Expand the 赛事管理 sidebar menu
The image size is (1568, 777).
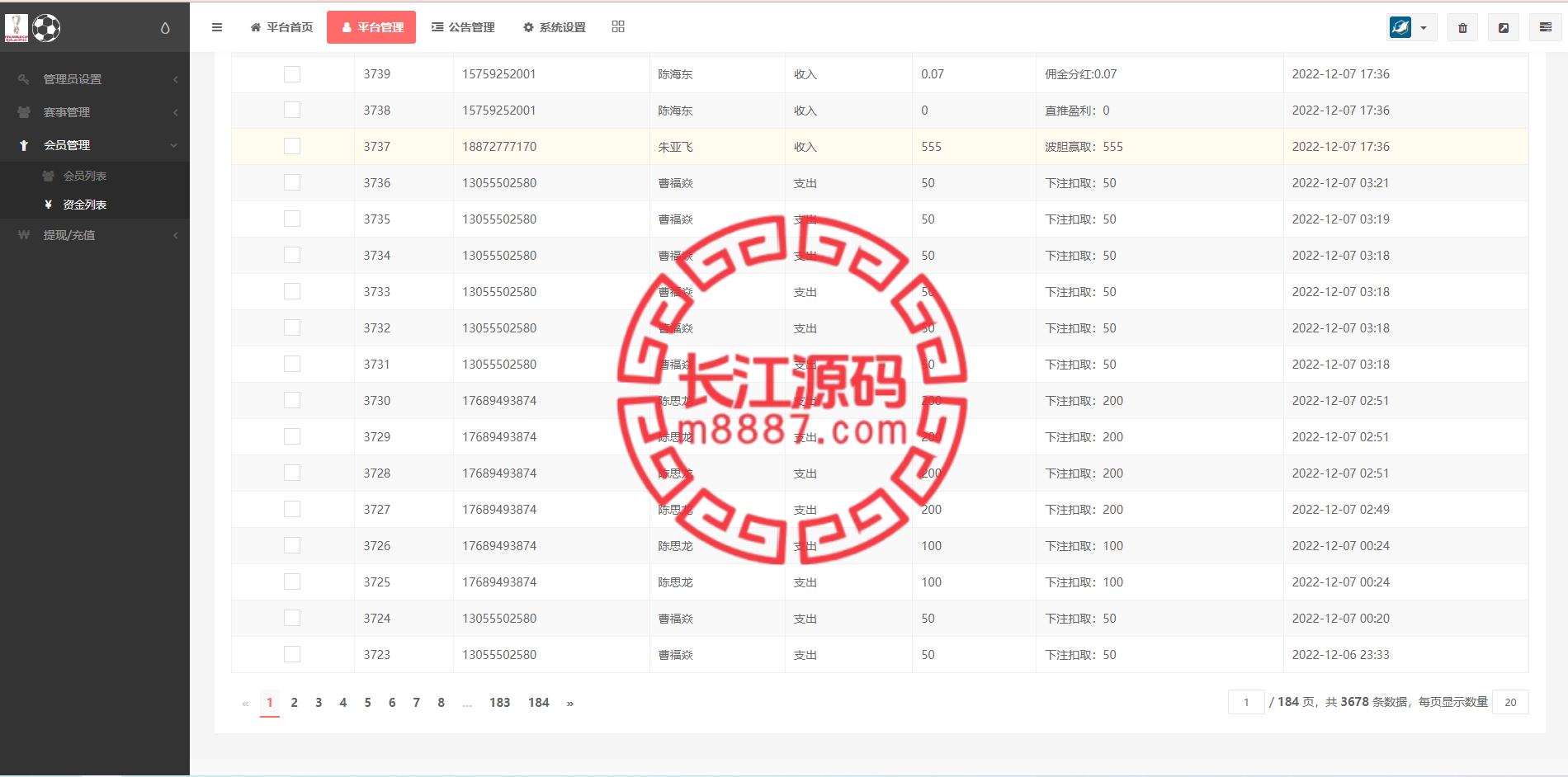(95, 112)
